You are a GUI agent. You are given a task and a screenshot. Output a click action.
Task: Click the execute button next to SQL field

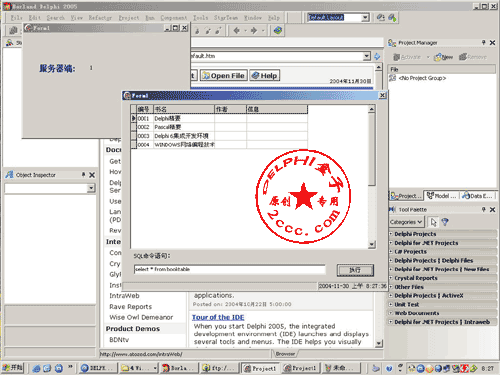pos(355,270)
